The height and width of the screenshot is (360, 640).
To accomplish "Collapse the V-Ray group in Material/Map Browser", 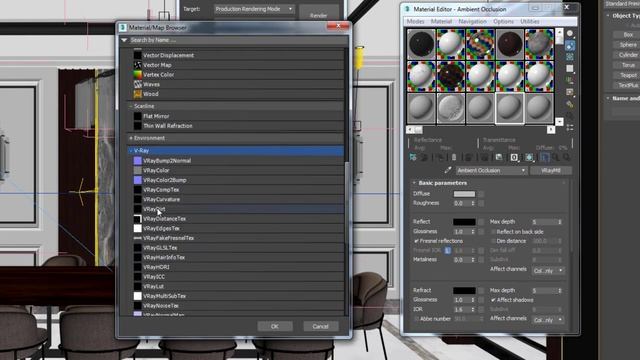I will click(x=131, y=151).
